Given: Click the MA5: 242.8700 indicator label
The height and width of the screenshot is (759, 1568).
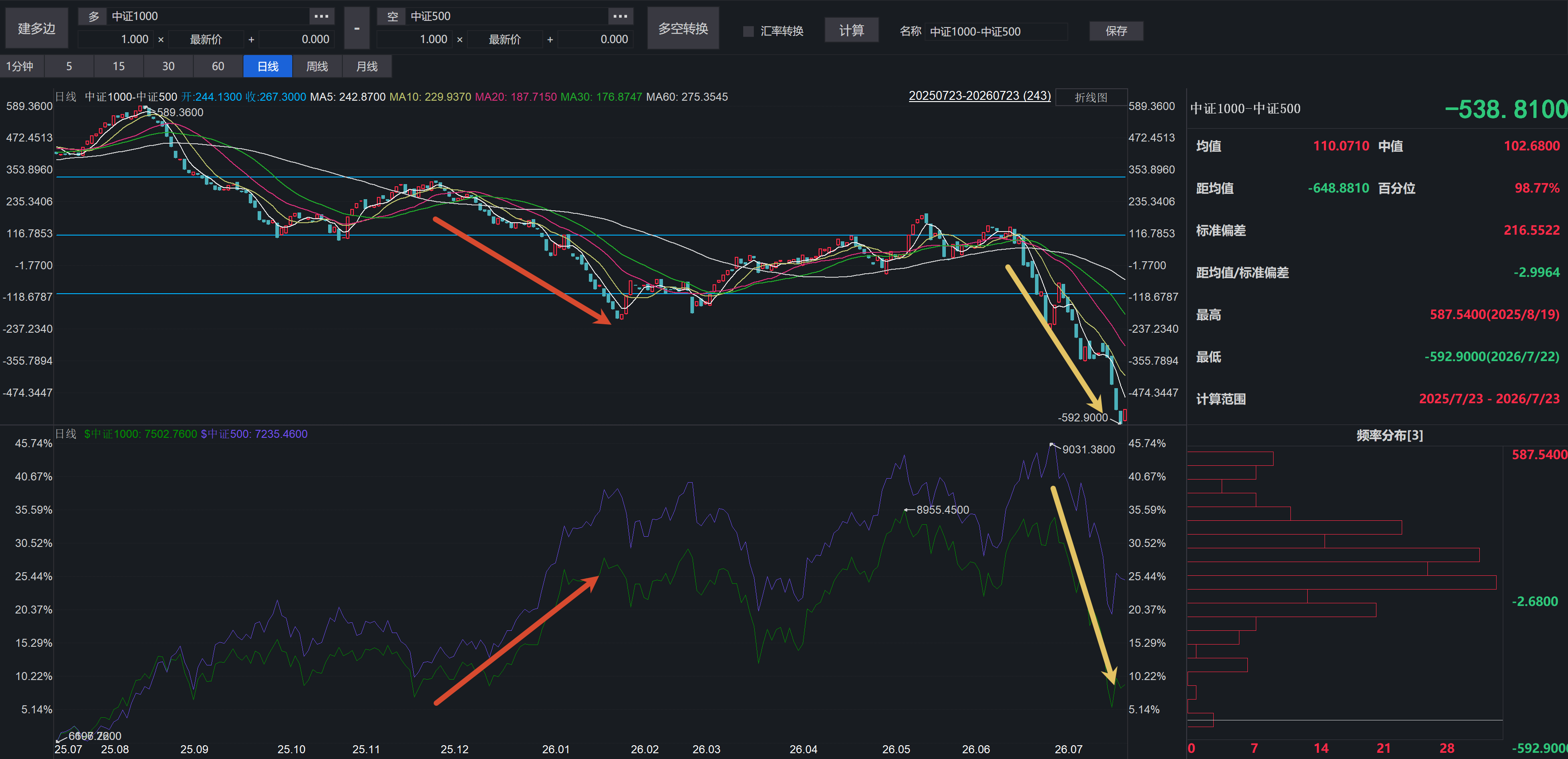Looking at the screenshot, I should click(348, 97).
